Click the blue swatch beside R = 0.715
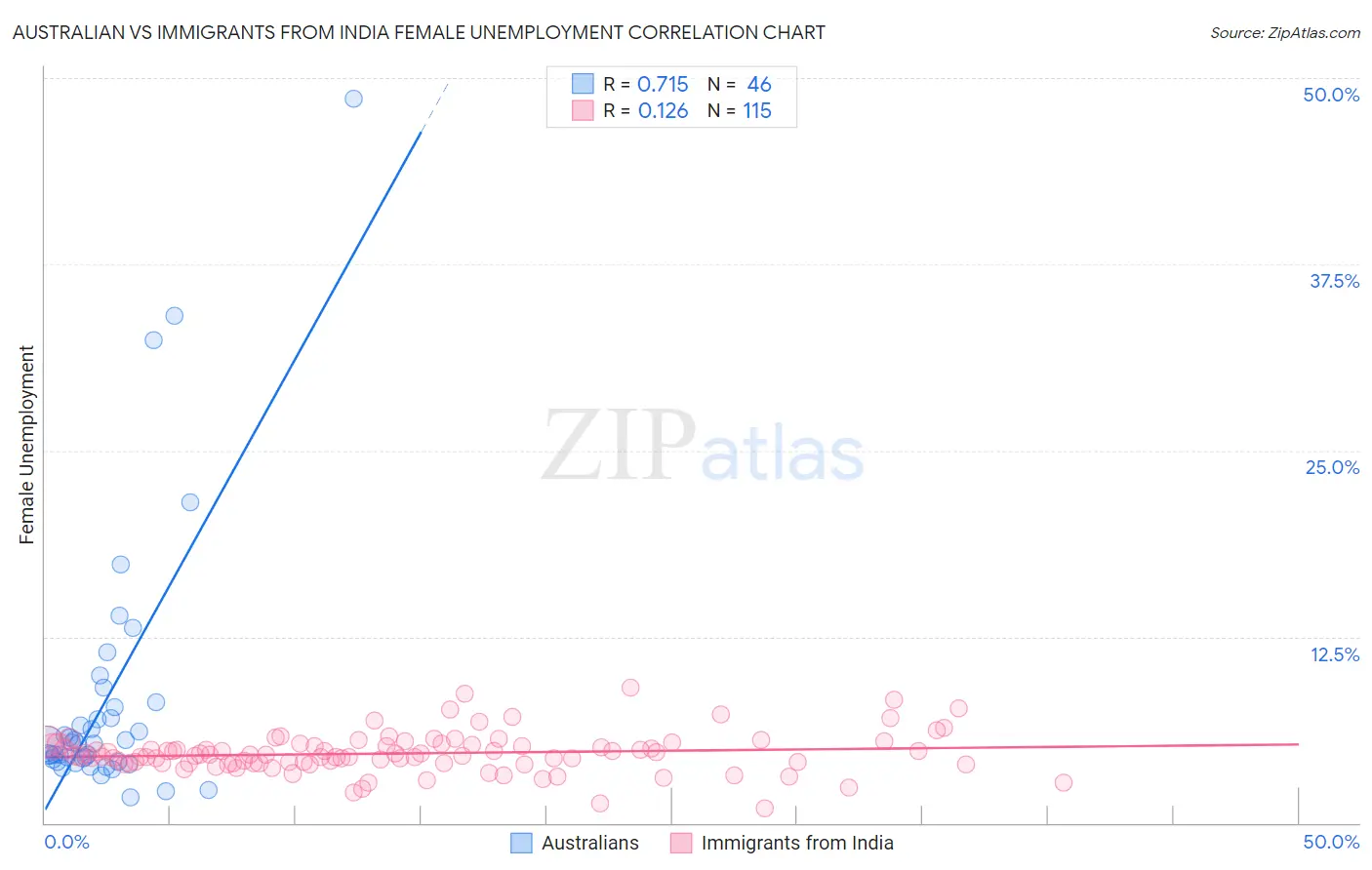This screenshot has height=870, width=1372. tap(583, 84)
